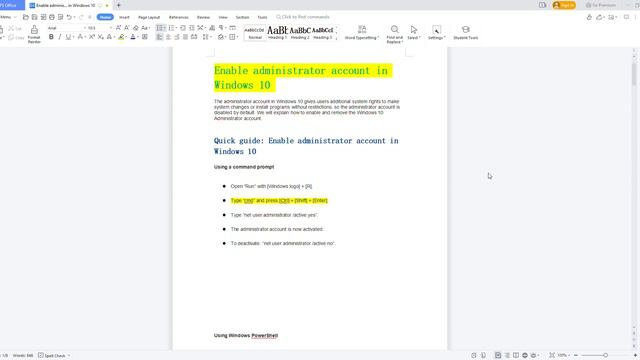Toggle Underline formatting
This screenshot has height=360, width=640.
(x=68, y=37)
